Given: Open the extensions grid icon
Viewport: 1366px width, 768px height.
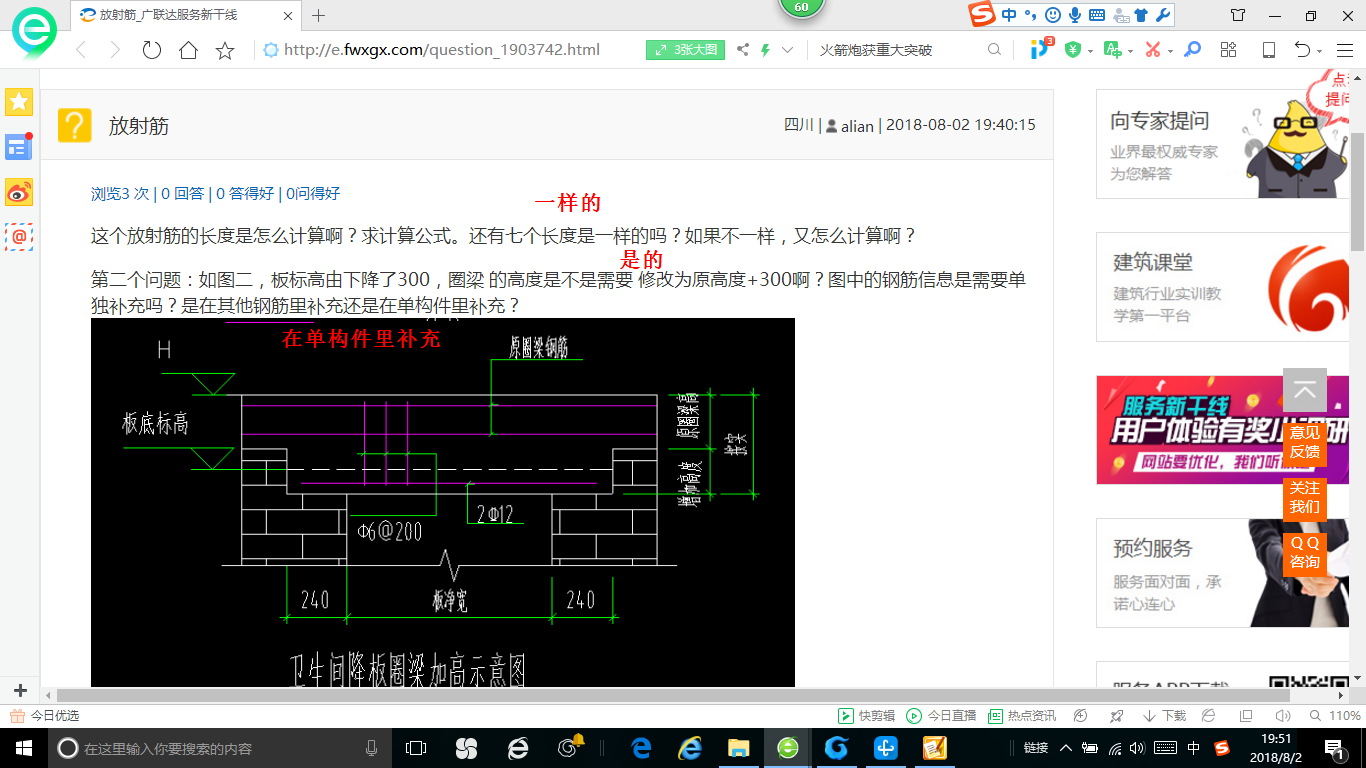Looking at the screenshot, I should click(1229, 50).
